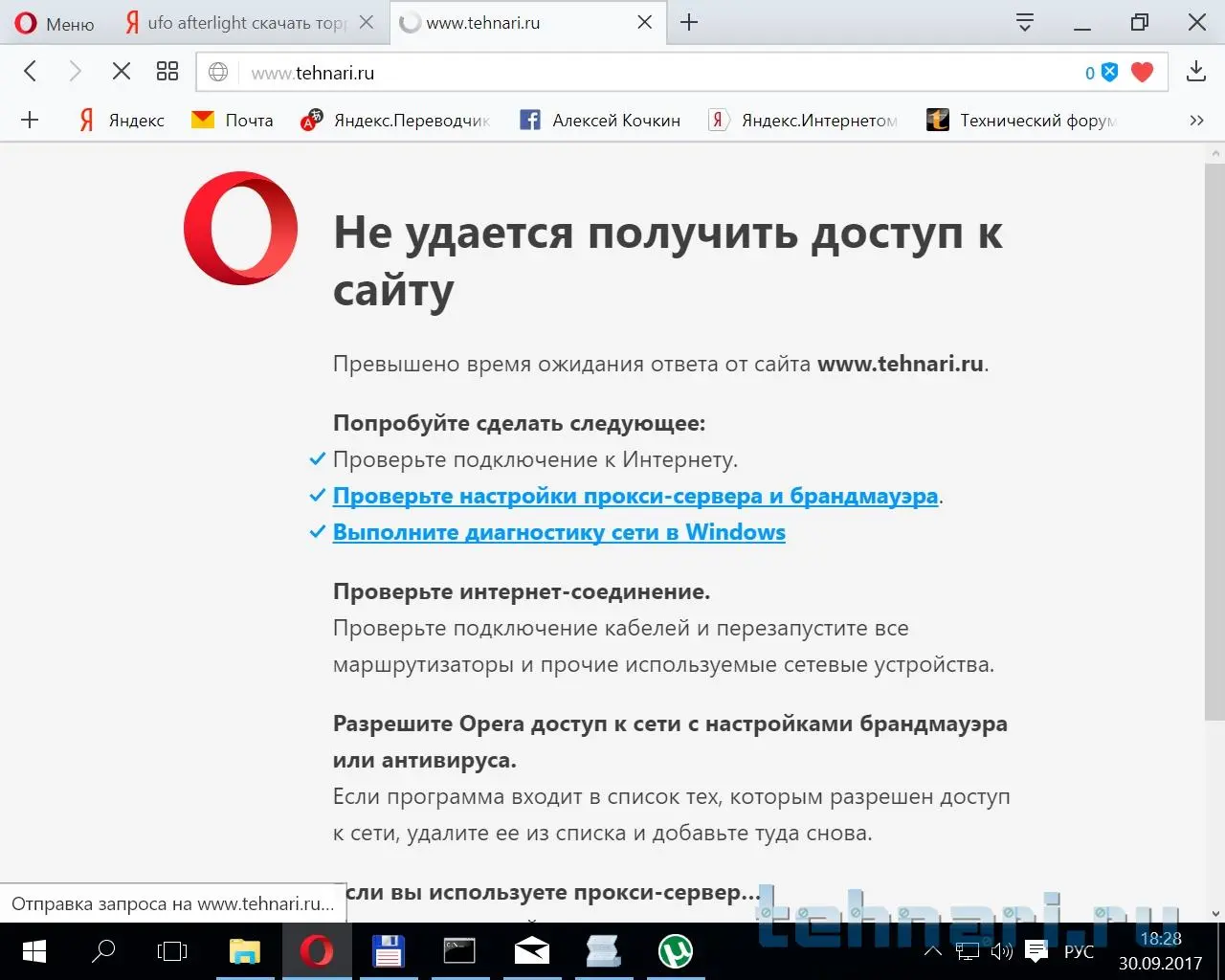Screen dimensions: 1225x980
Task: Open the tab menu in the title bar
Action: 1025,22
